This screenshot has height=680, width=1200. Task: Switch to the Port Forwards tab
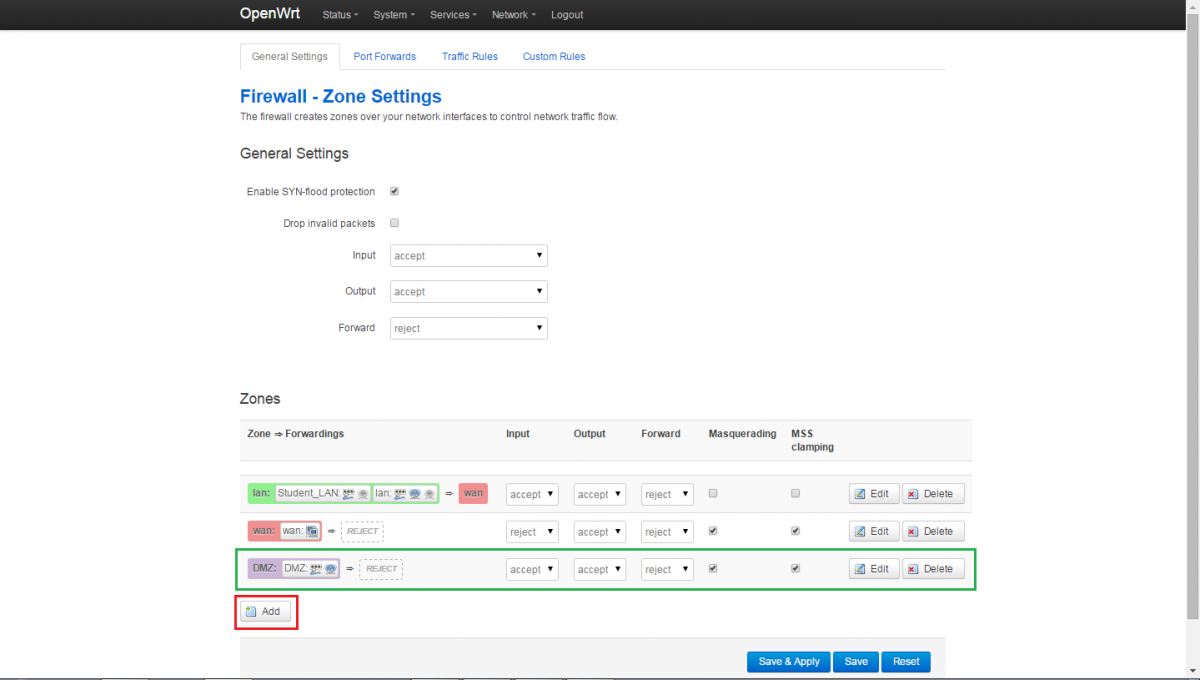[384, 56]
